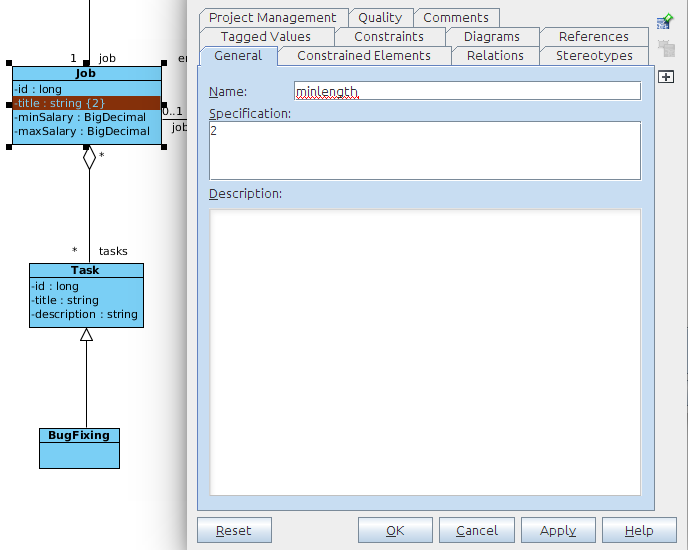The image size is (688, 550).
Task: Open the Diagrams tab
Action: coord(491,36)
